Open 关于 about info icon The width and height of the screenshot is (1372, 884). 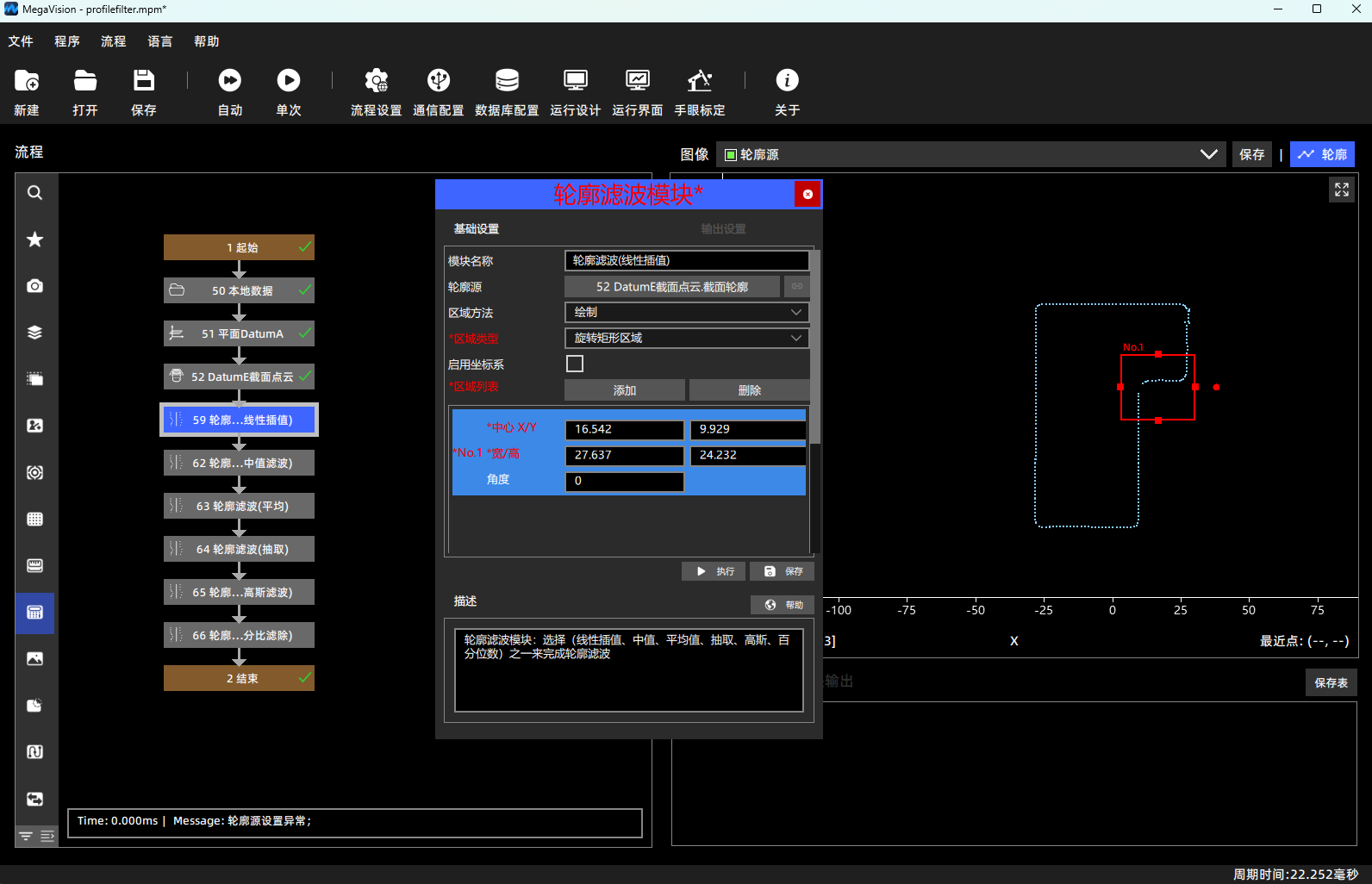point(787,81)
